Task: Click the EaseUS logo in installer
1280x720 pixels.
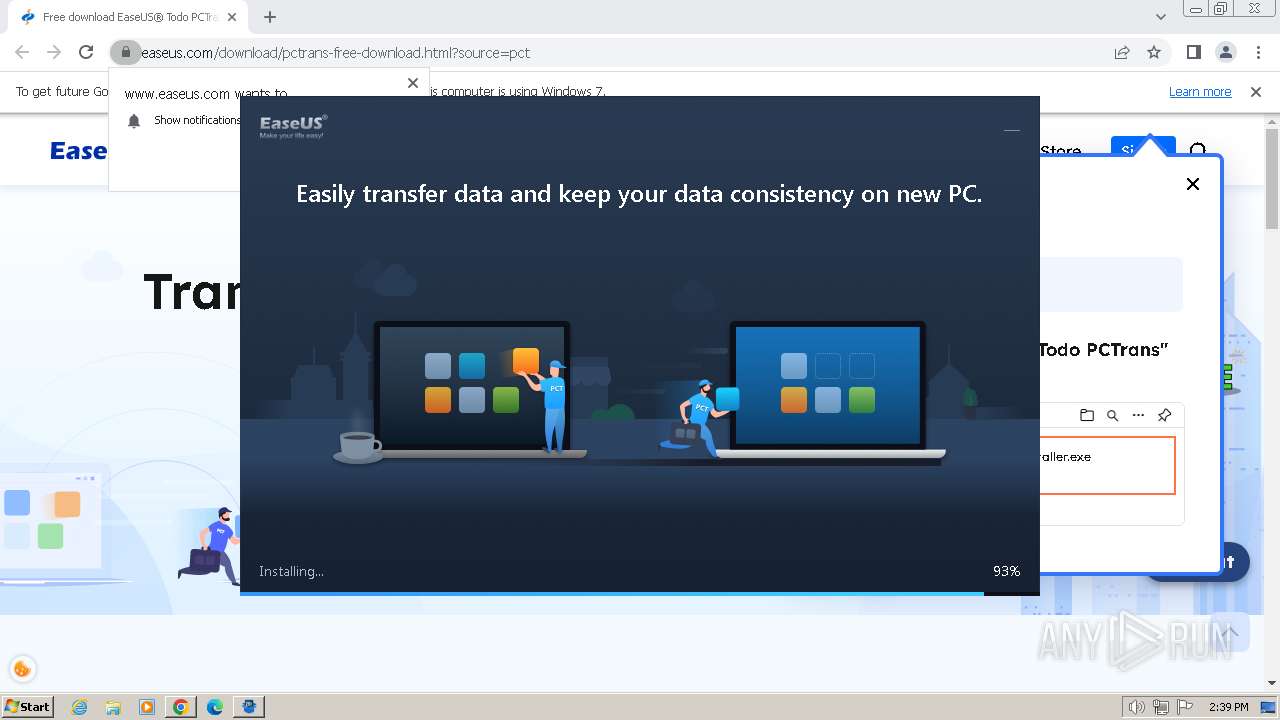Action: pyautogui.click(x=293, y=126)
